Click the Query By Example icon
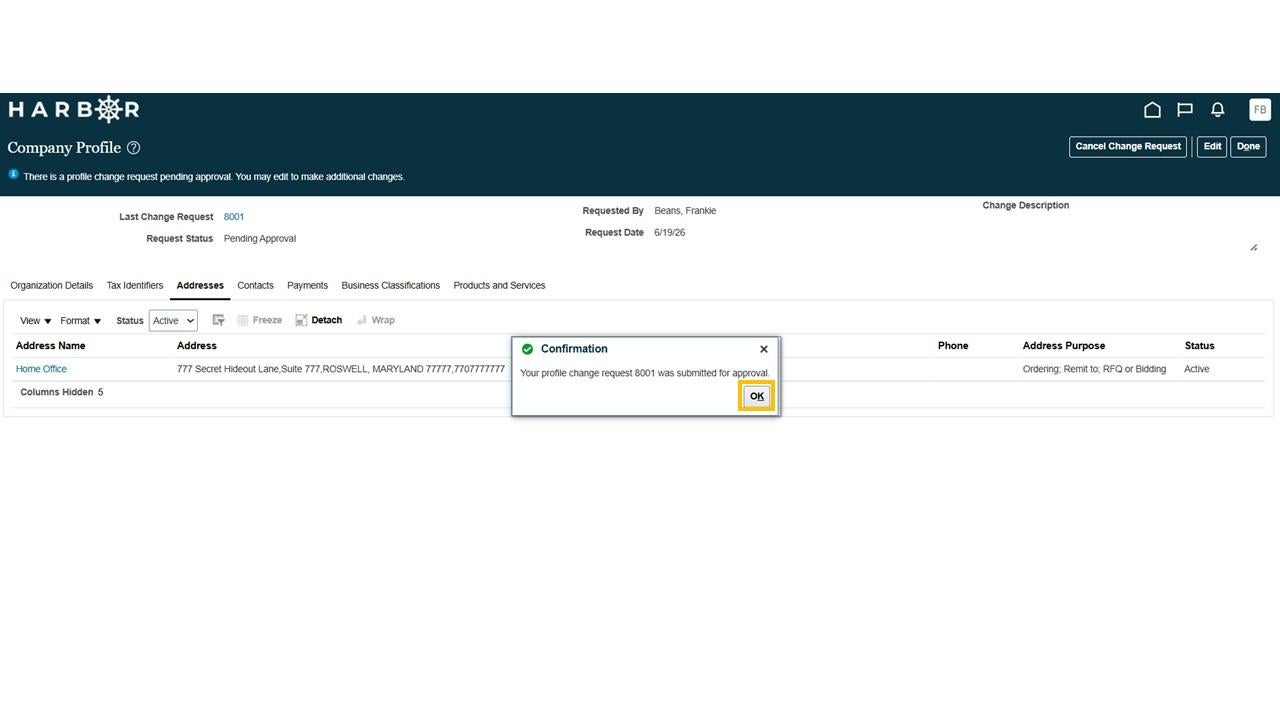Viewport: 1280px width, 720px height. (218, 320)
